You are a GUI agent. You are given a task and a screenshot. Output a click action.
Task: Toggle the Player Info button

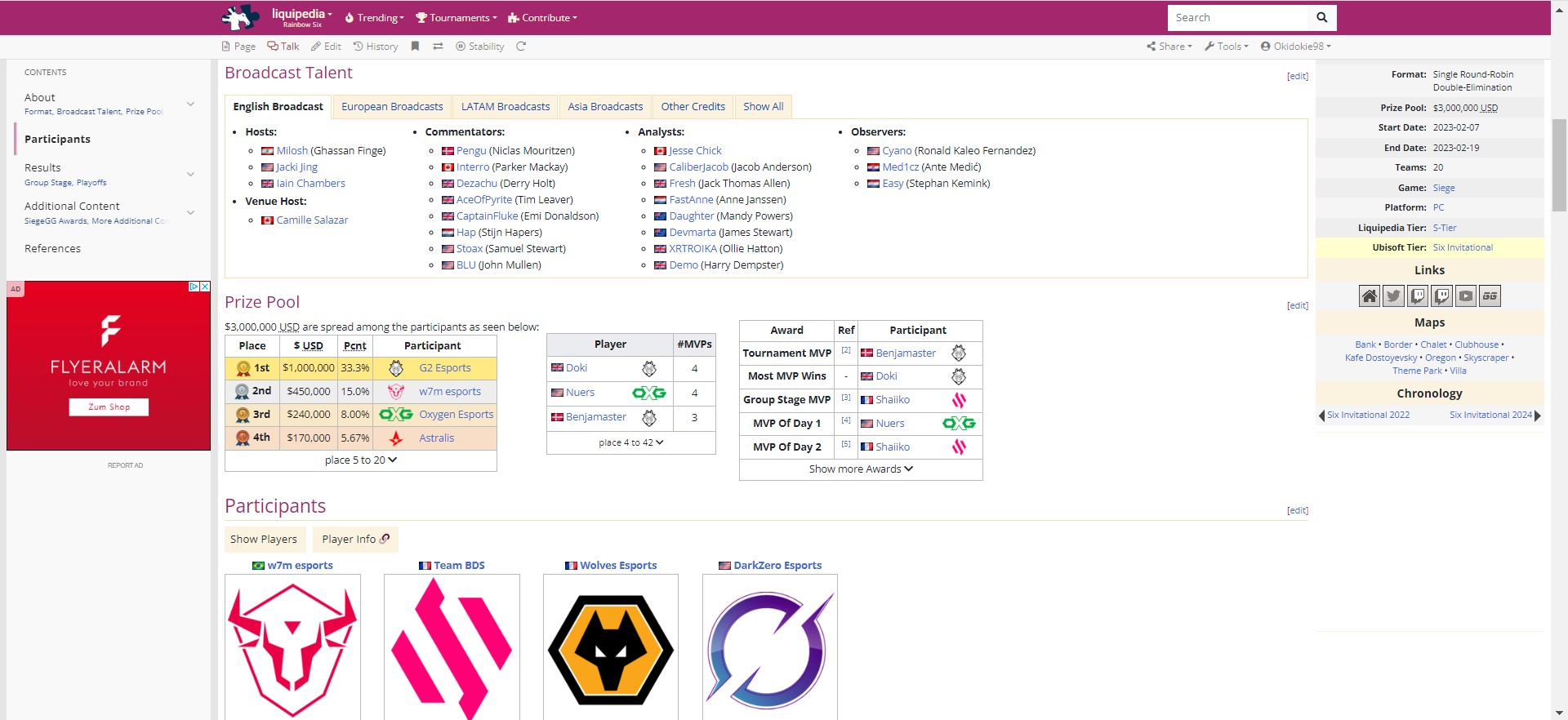(355, 539)
